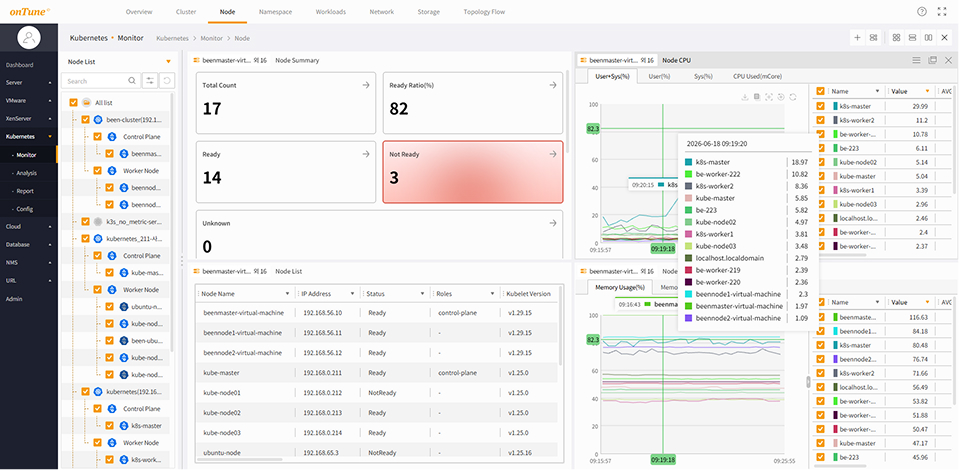Click Node CPU chart restore icon
Screen dimensions: 959x470
tap(781, 97)
